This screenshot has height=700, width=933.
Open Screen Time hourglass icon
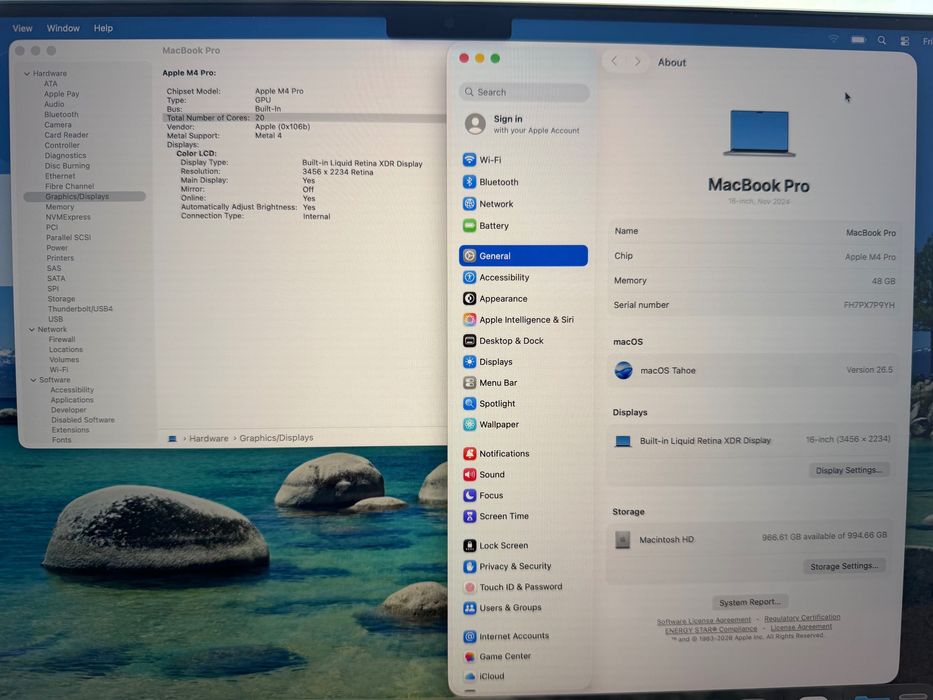click(469, 516)
